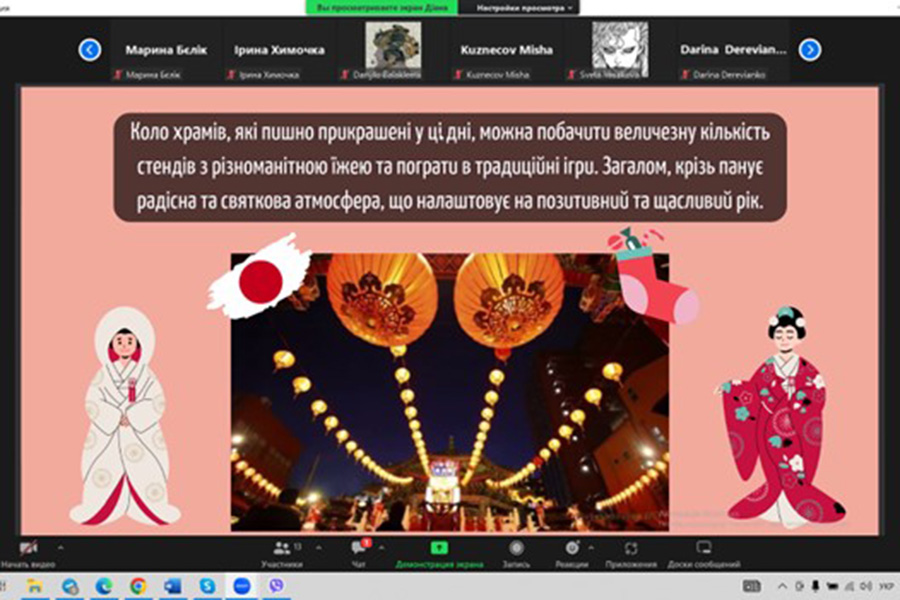Viewport: 900px width, 600px height.
Task: Select the Sveta manga-face avatar thumbnail
Action: click(x=620, y=47)
